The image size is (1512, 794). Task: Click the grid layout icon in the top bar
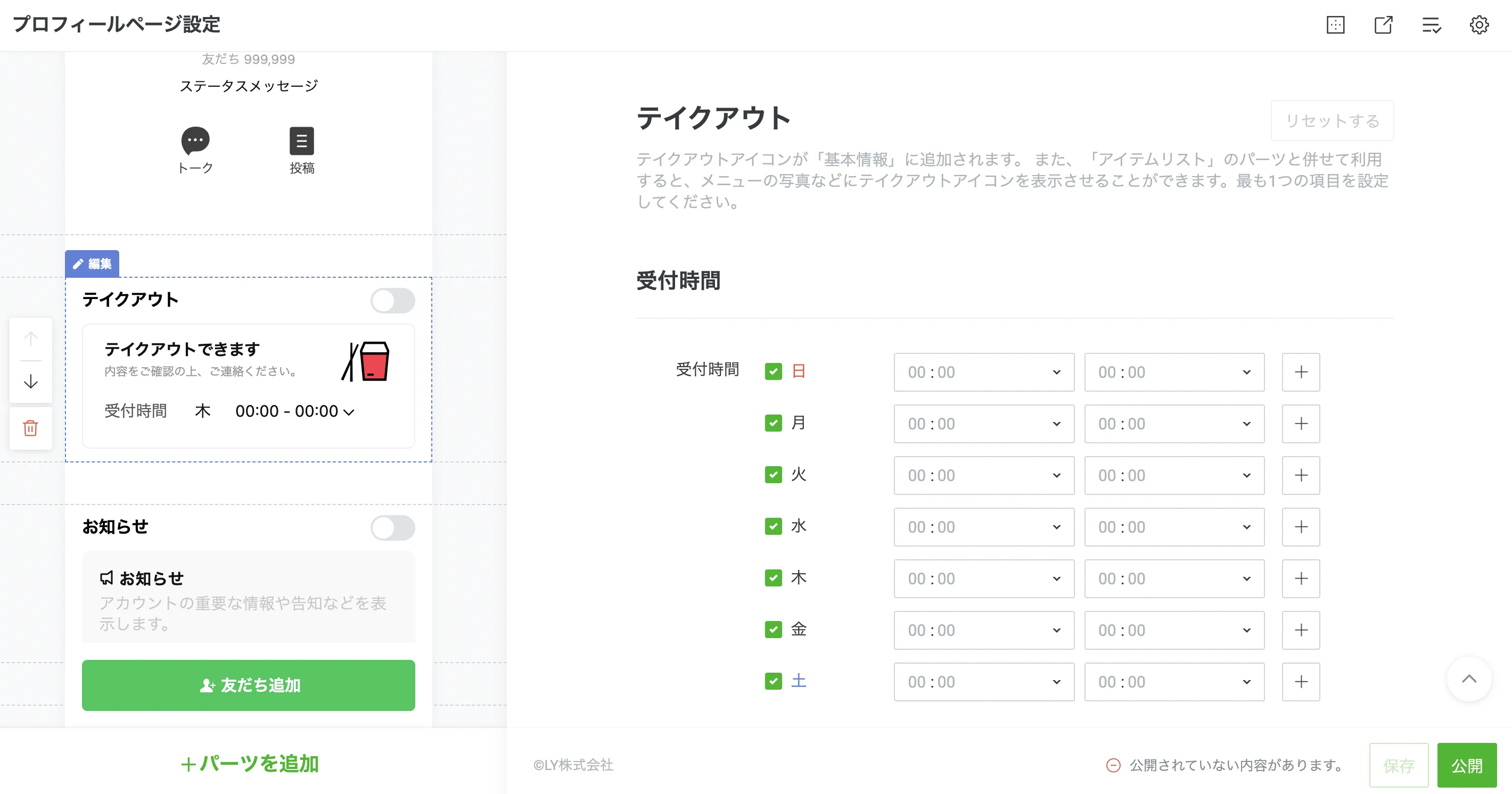(x=1335, y=25)
